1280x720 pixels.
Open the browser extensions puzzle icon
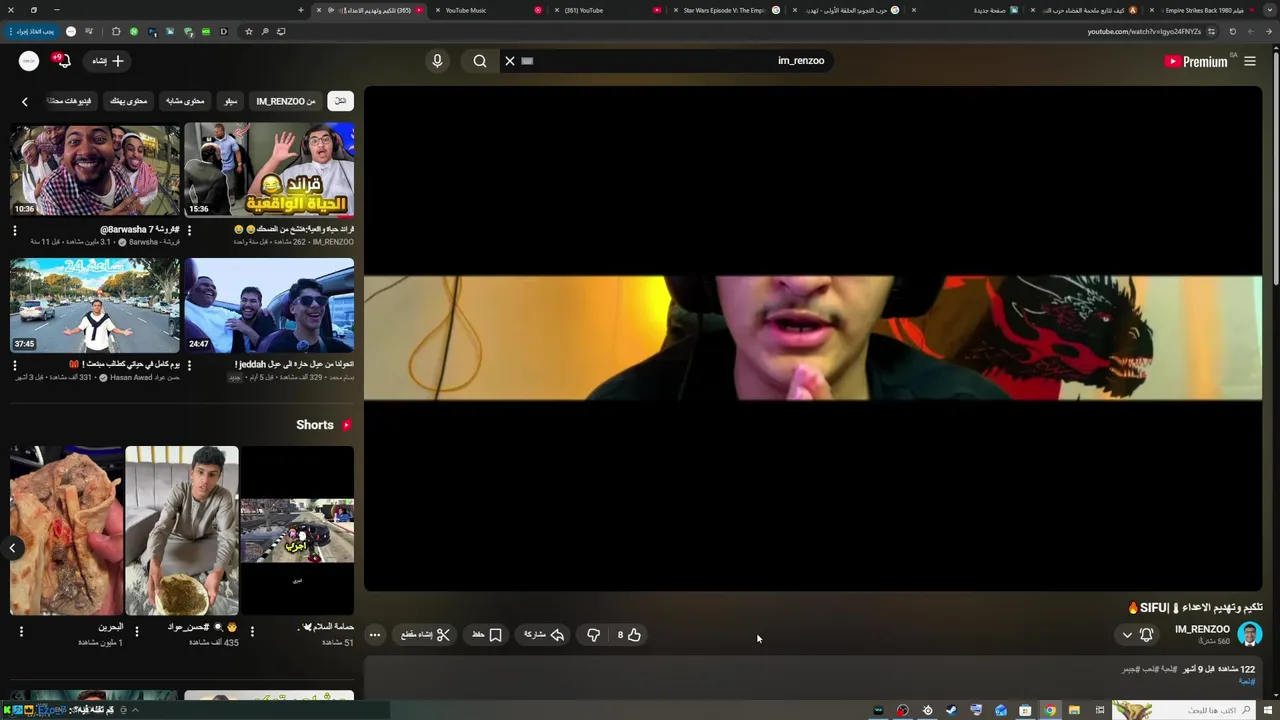[x=116, y=31]
